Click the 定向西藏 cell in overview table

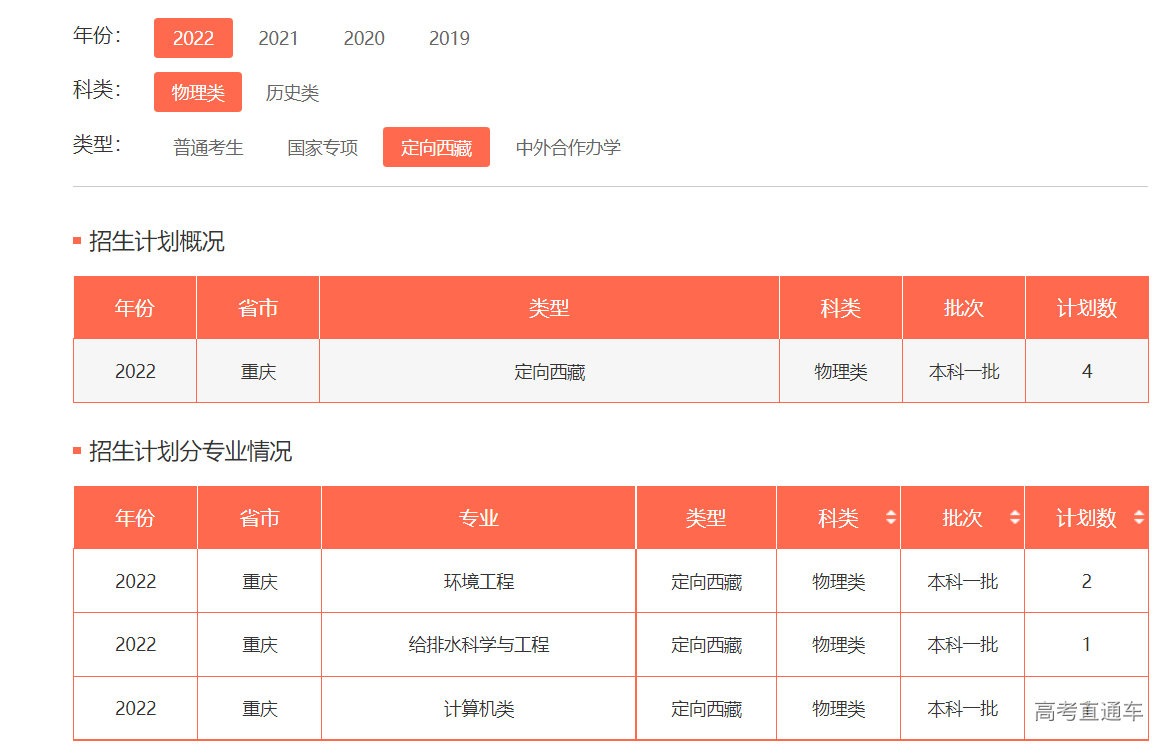pos(549,372)
